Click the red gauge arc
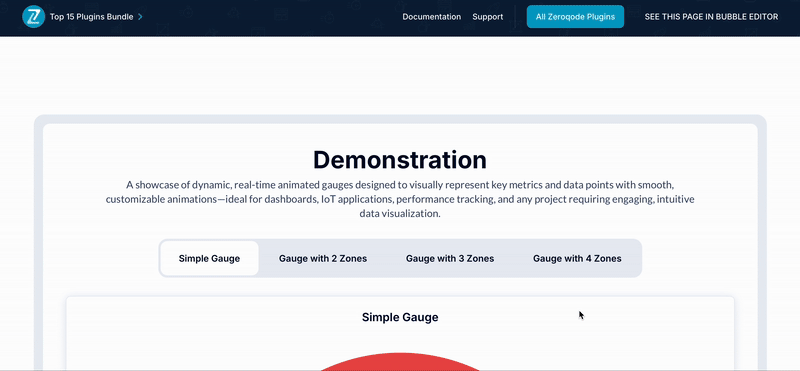The width and height of the screenshot is (800, 371). (x=400, y=361)
